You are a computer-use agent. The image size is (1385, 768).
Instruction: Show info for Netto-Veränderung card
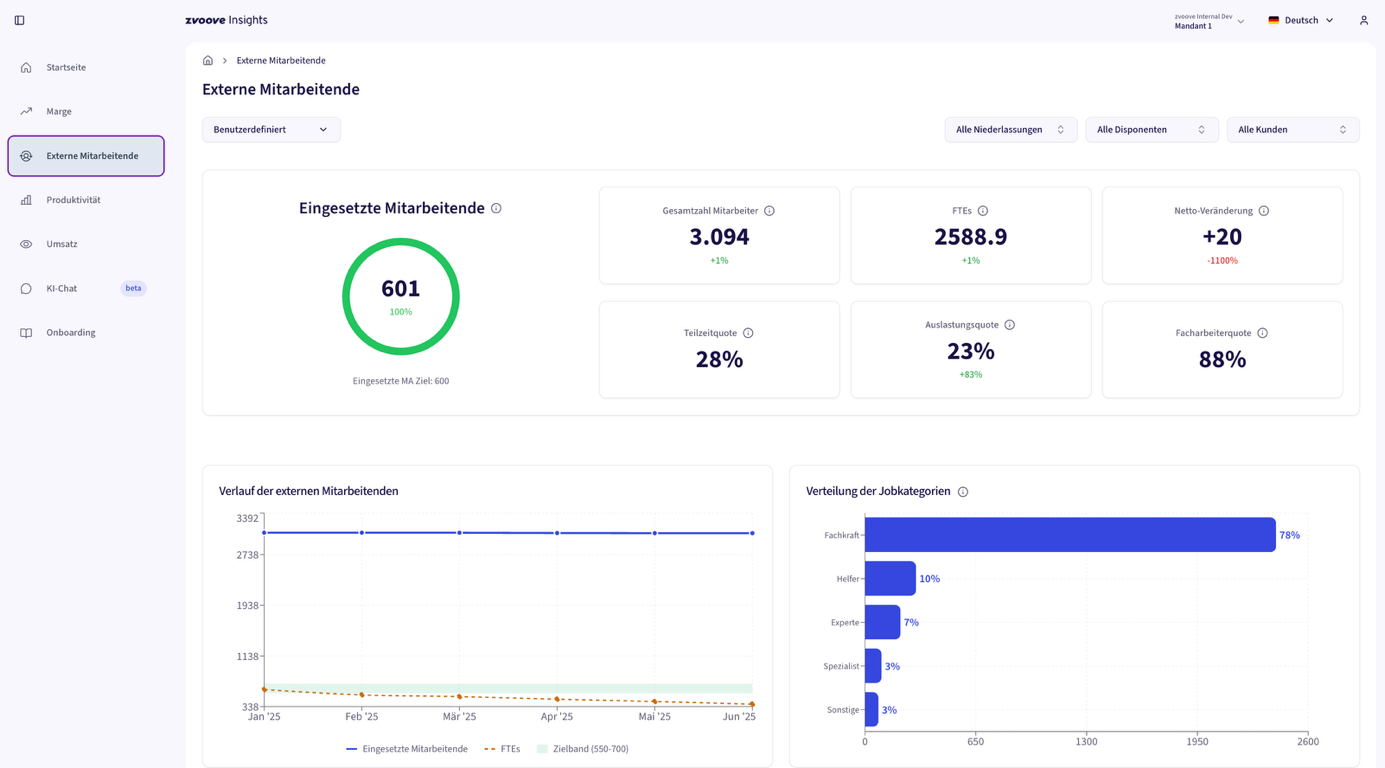1264,211
